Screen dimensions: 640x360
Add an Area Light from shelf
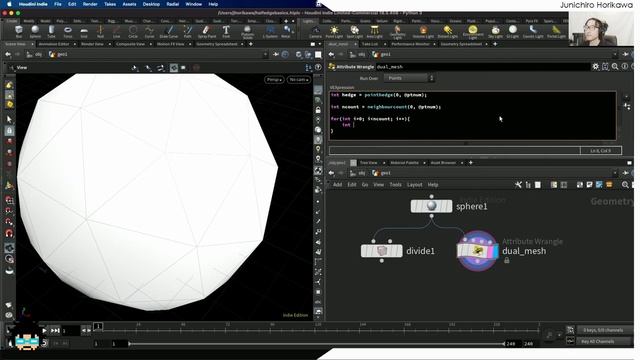374,32
